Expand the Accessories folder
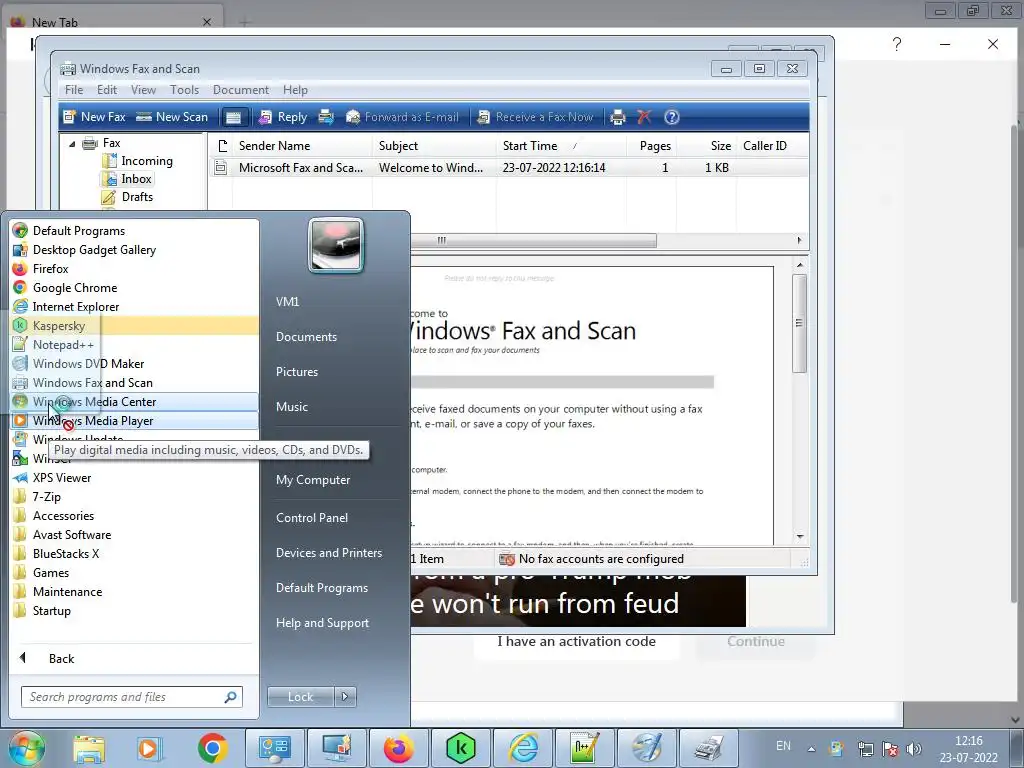This screenshot has height=768, width=1024. 134,516
